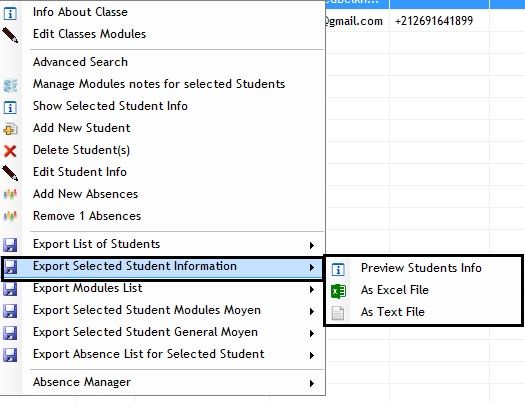525x402 pixels.
Task: Expand the Export List of Students submenu arrow
Action: pyautogui.click(x=312, y=245)
